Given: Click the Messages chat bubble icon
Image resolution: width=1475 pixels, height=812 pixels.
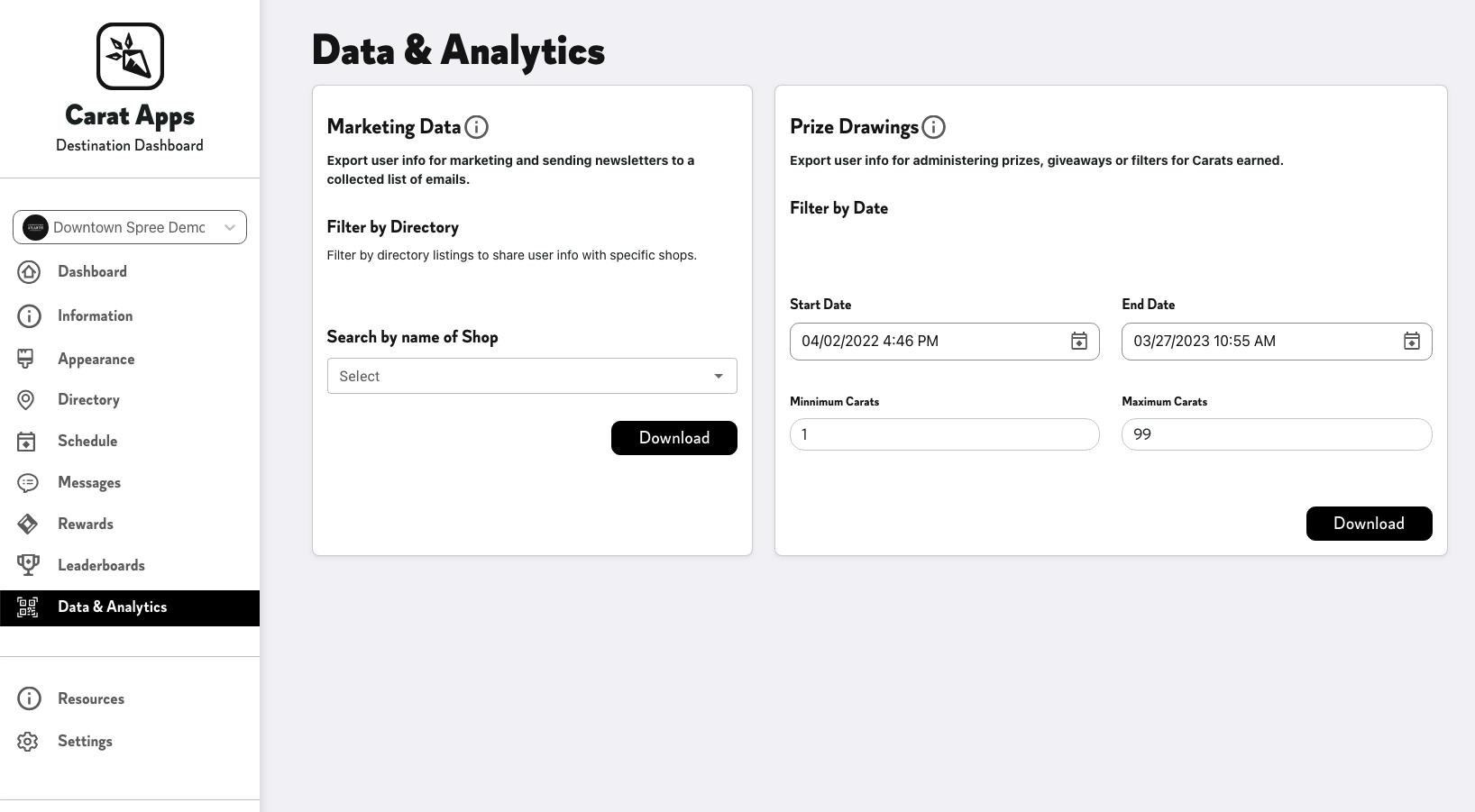Looking at the screenshot, I should [28, 483].
